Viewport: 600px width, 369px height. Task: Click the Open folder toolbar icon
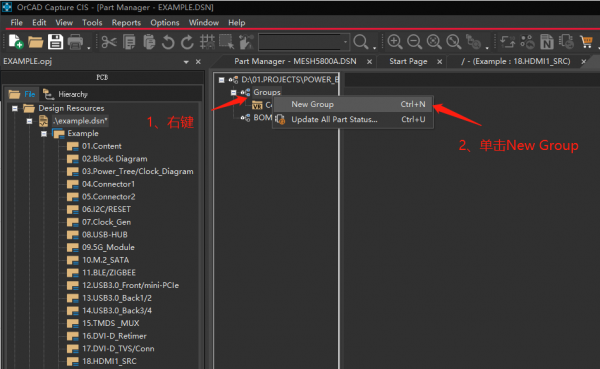click(36, 42)
